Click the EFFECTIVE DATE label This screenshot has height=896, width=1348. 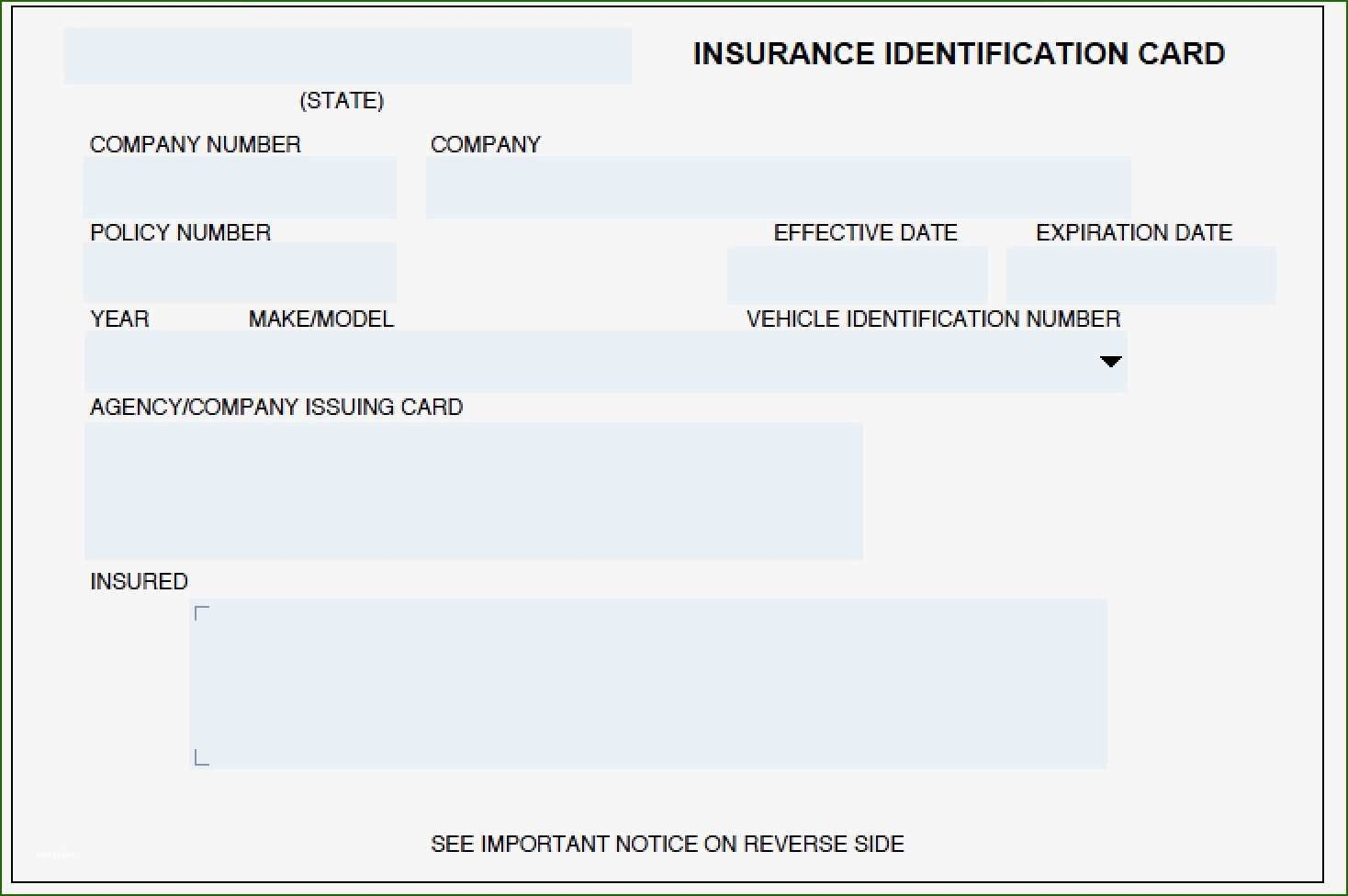click(x=865, y=232)
